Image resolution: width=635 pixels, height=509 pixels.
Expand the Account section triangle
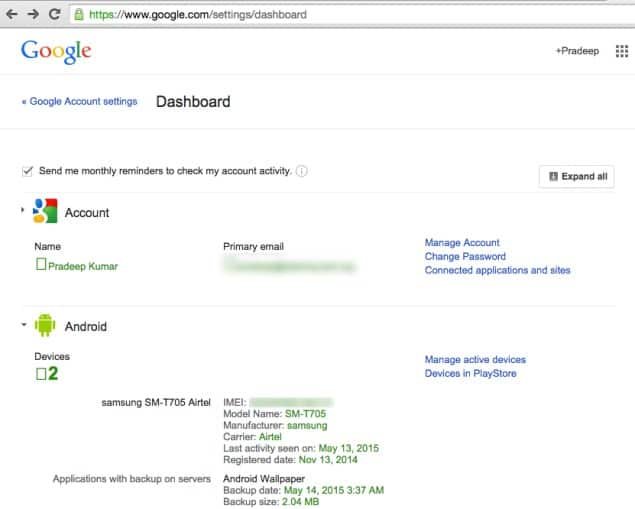(23, 210)
